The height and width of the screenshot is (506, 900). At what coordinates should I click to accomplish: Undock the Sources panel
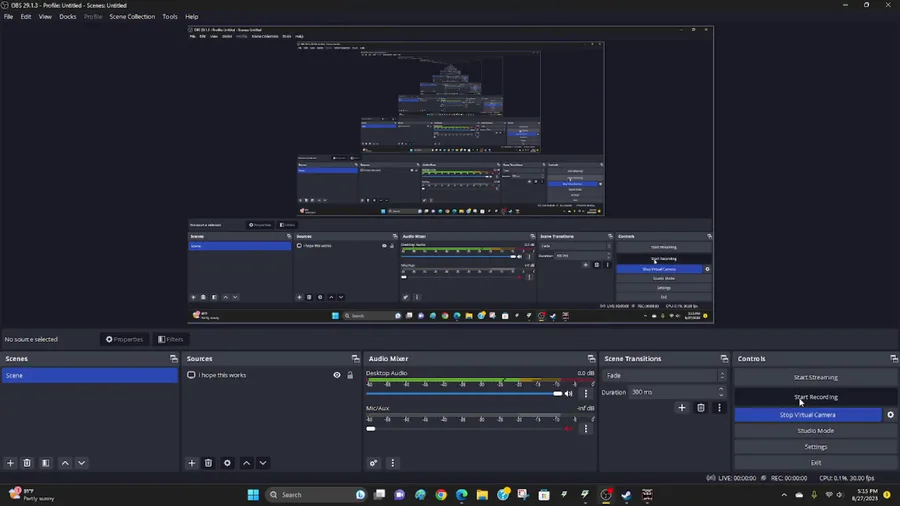355,359
